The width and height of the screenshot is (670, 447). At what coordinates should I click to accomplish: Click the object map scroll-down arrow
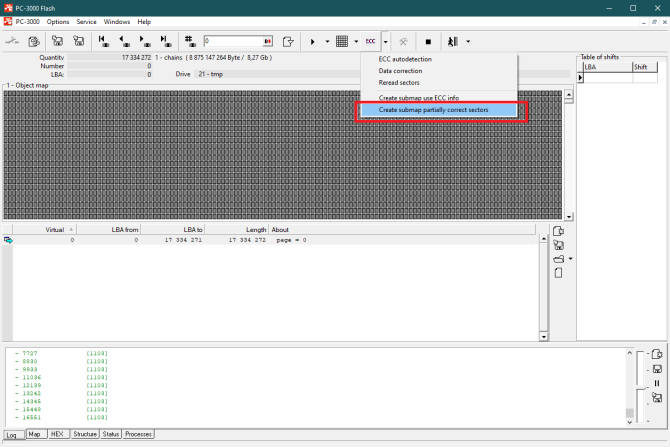(569, 217)
